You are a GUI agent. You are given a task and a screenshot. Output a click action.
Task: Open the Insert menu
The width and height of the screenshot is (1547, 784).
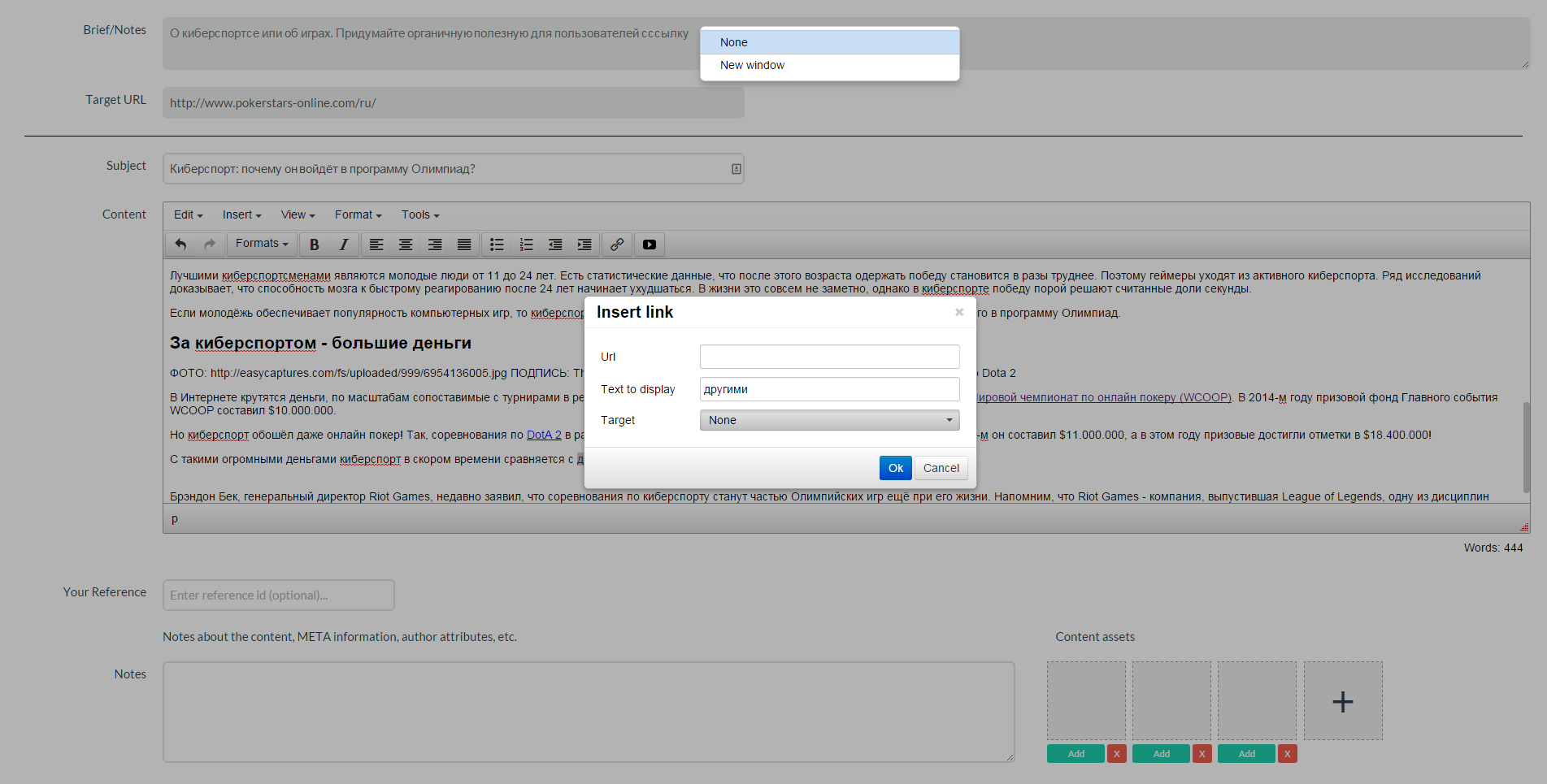(x=241, y=214)
